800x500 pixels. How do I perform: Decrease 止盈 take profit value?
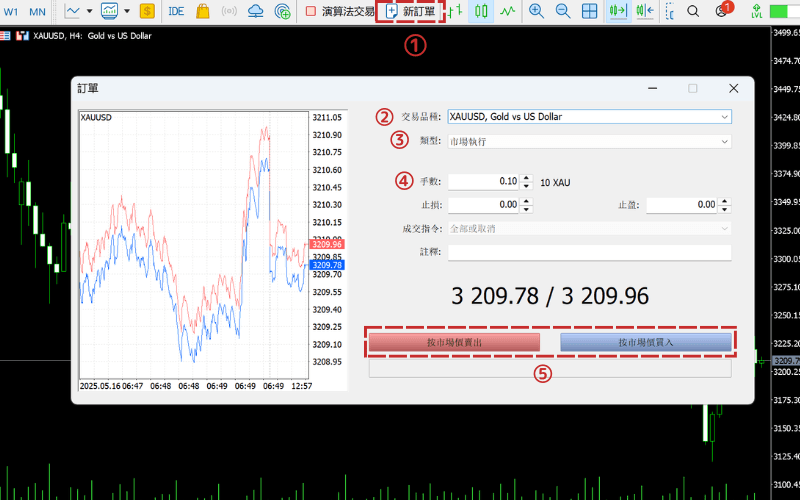[x=724, y=209]
